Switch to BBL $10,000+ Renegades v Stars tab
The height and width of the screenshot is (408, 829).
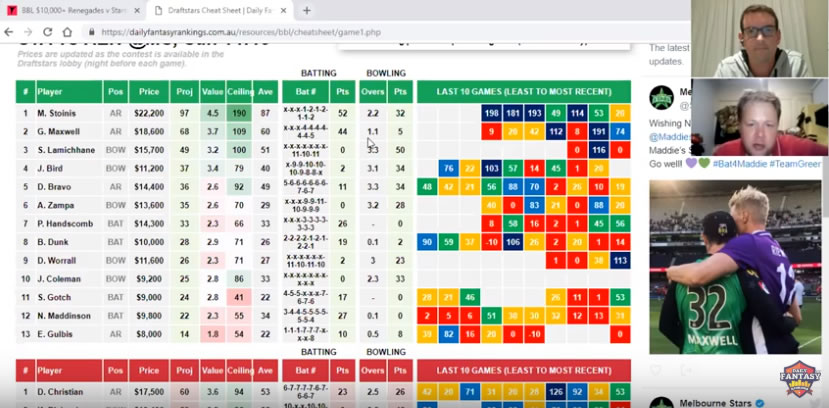coord(74,11)
